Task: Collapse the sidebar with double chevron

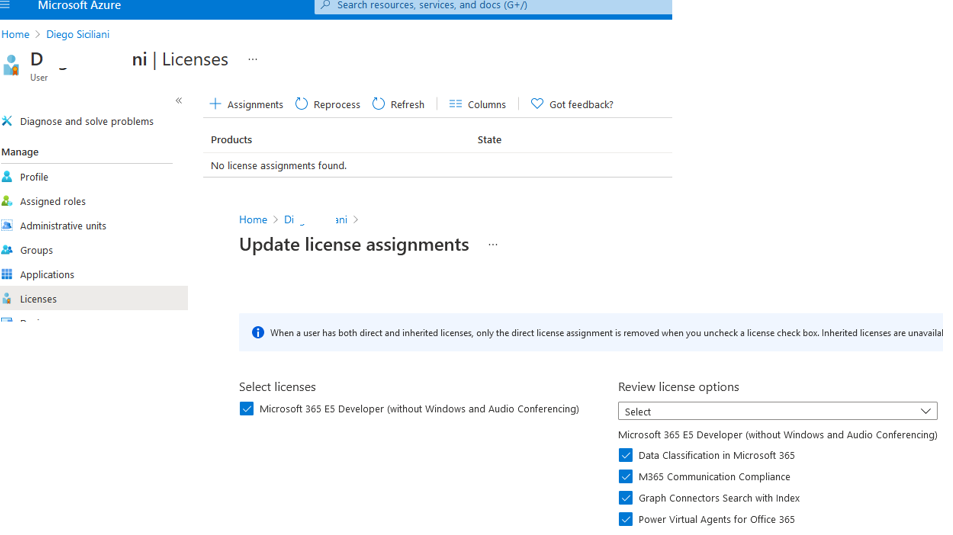Action: click(179, 100)
